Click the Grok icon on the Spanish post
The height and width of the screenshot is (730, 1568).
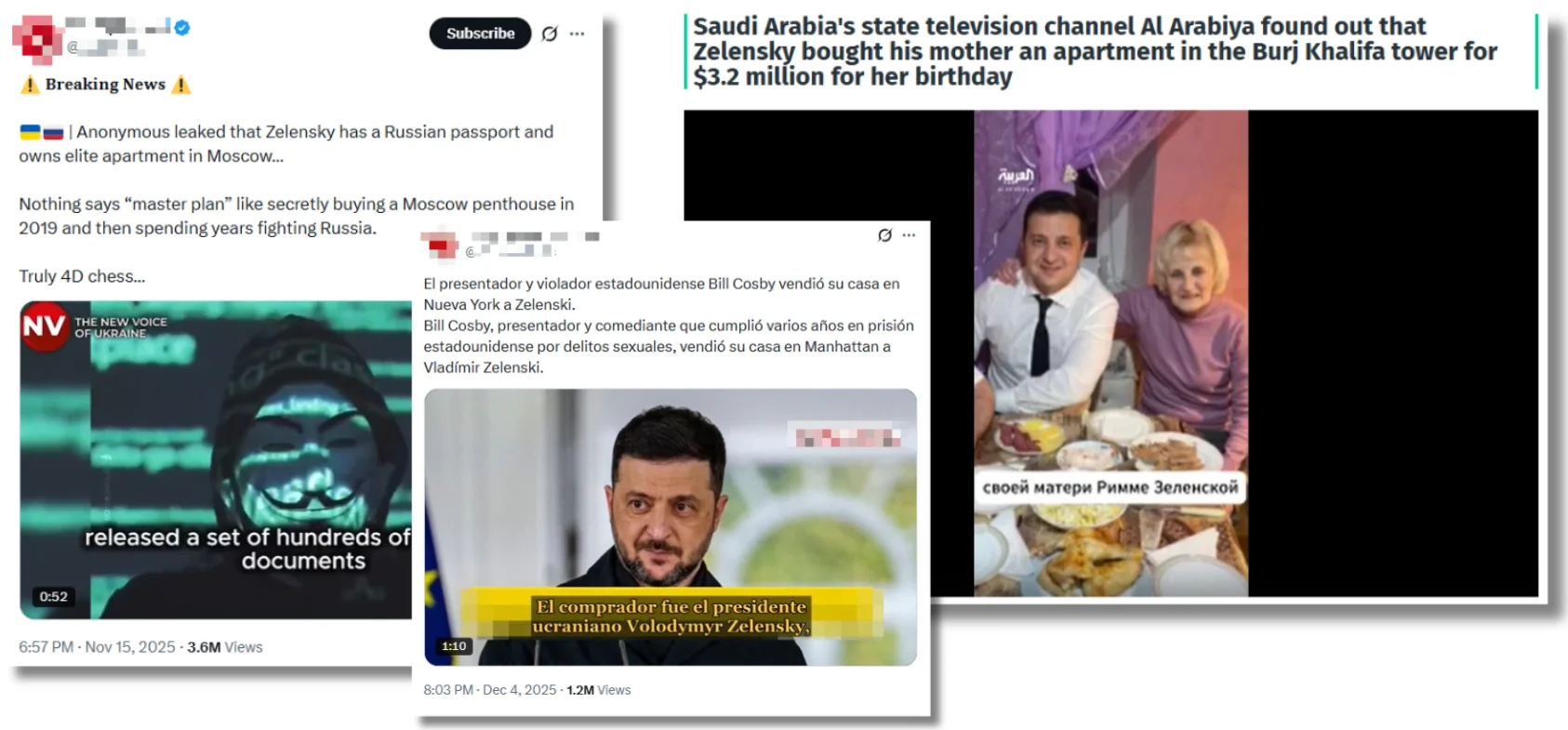(x=885, y=235)
